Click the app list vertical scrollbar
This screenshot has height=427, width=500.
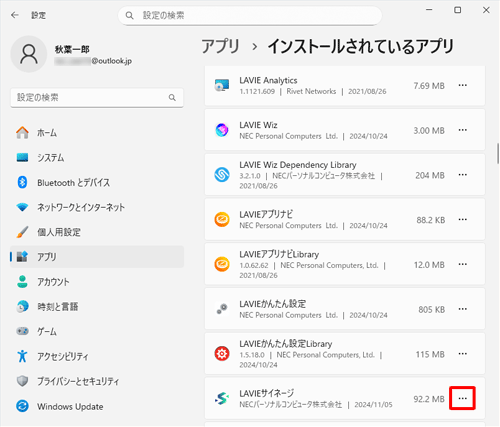pyautogui.click(x=498, y=153)
